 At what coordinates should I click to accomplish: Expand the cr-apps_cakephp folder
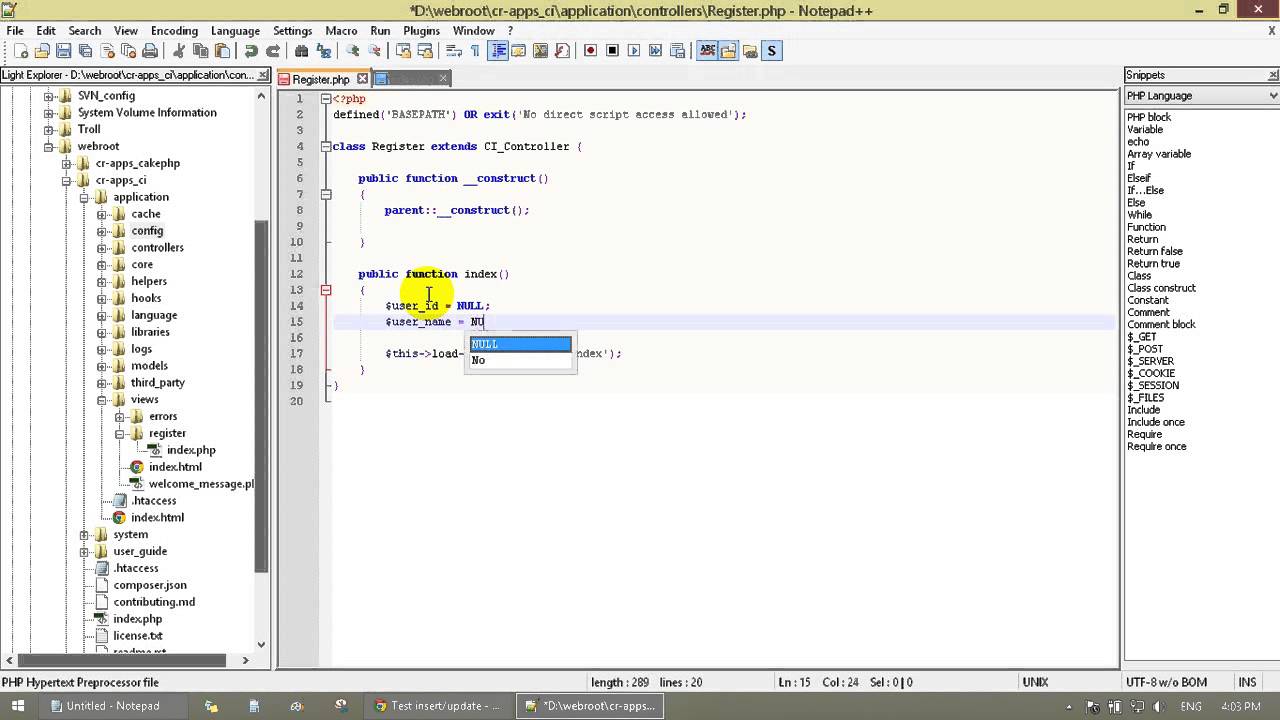tap(66, 164)
